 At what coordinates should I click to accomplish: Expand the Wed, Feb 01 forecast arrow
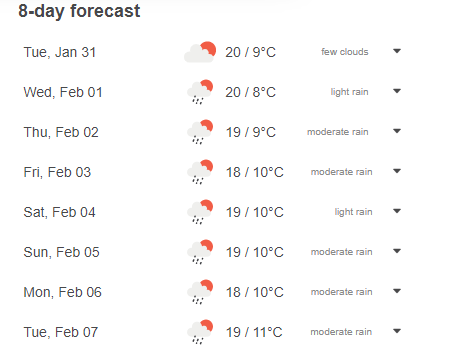[x=397, y=91]
